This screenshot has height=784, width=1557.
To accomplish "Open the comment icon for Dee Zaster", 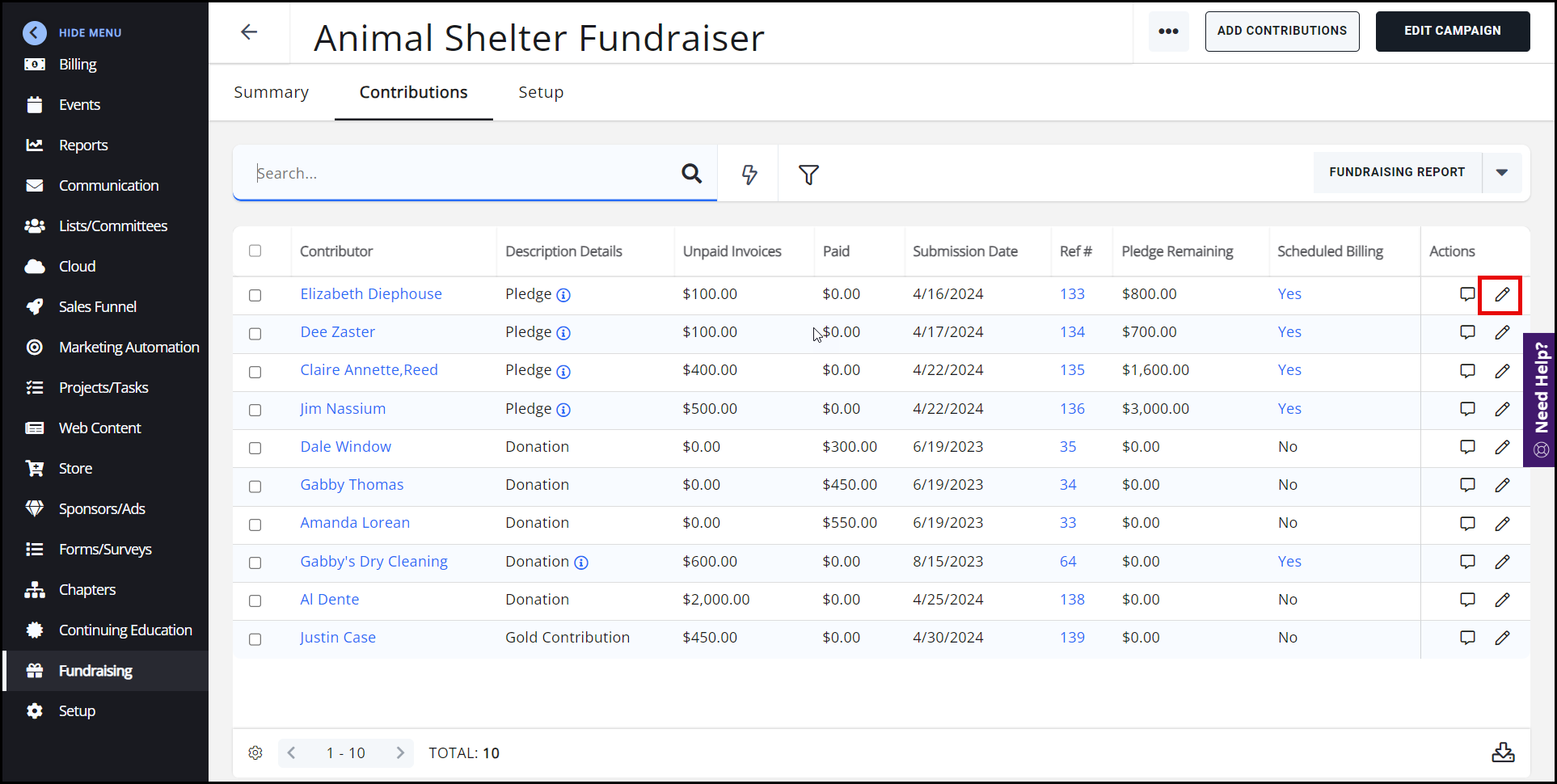I will (x=1466, y=332).
